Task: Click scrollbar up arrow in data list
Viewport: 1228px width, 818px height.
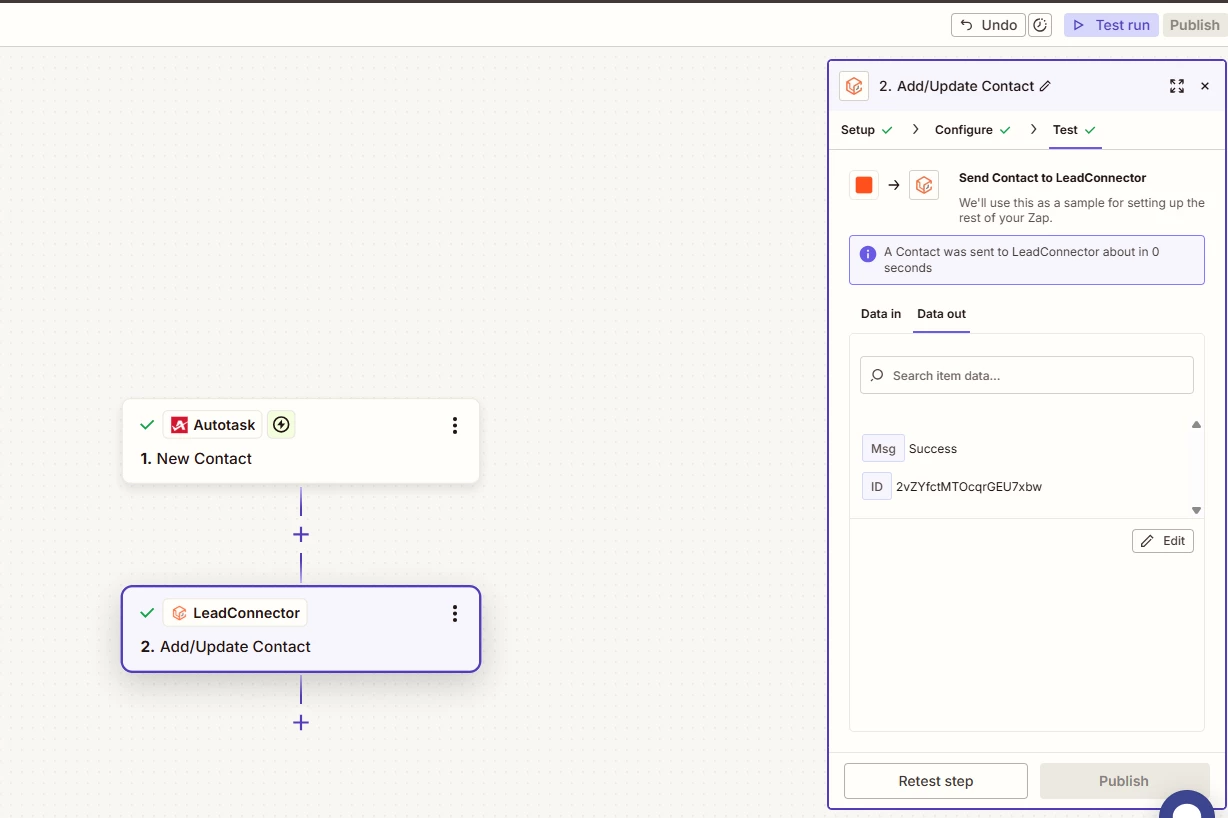Action: (x=1196, y=425)
